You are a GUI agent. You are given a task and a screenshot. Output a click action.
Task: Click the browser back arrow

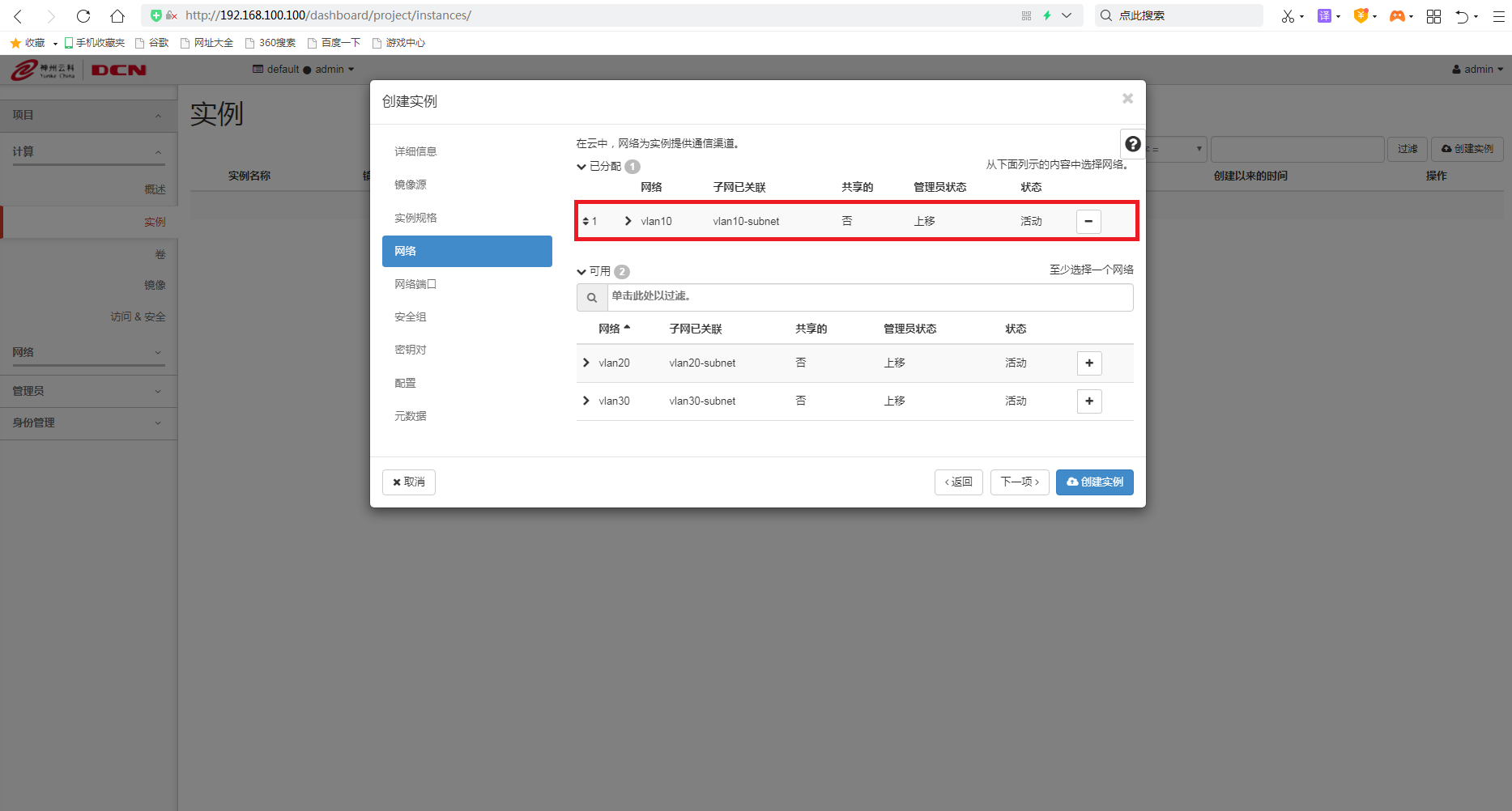pyautogui.click(x=18, y=15)
